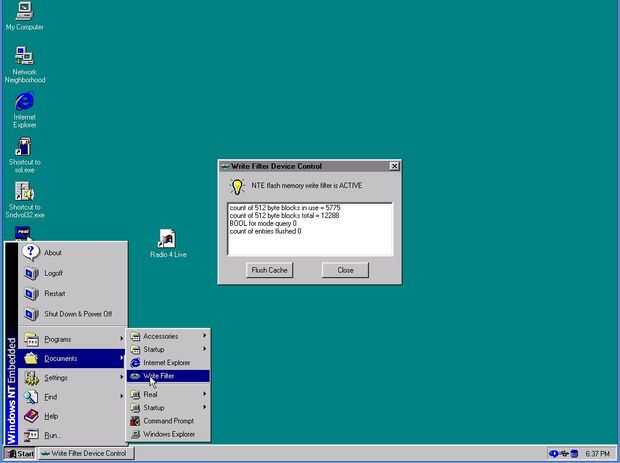Click the status text box in dialog
The image size is (620, 463).
310,229
